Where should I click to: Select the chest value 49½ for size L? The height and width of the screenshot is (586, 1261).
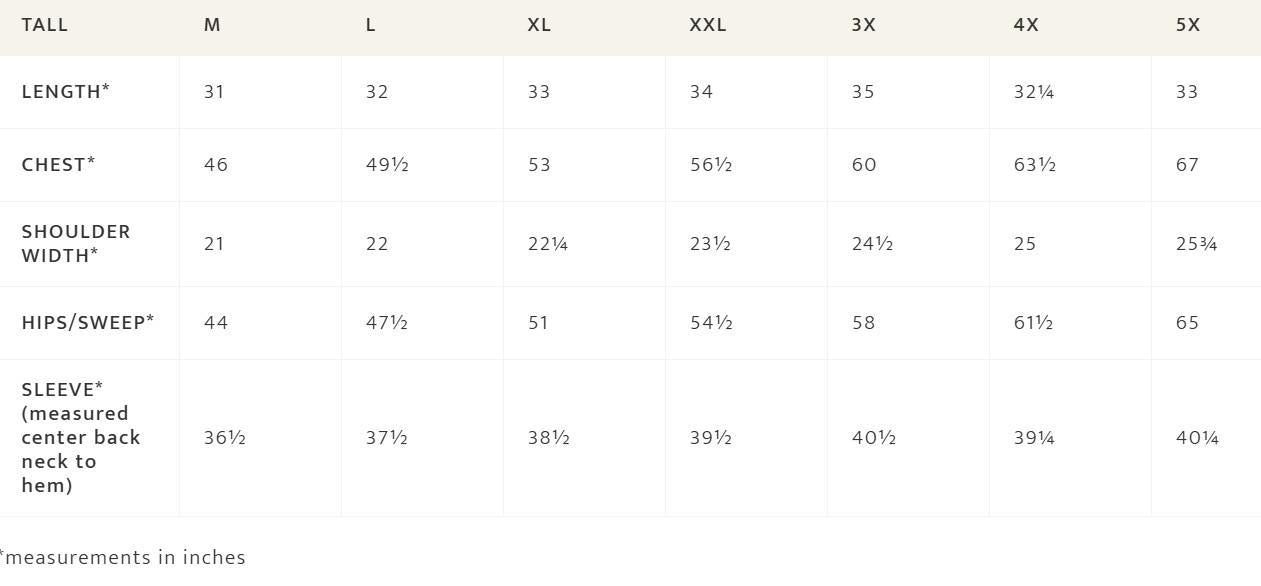click(x=387, y=165)
